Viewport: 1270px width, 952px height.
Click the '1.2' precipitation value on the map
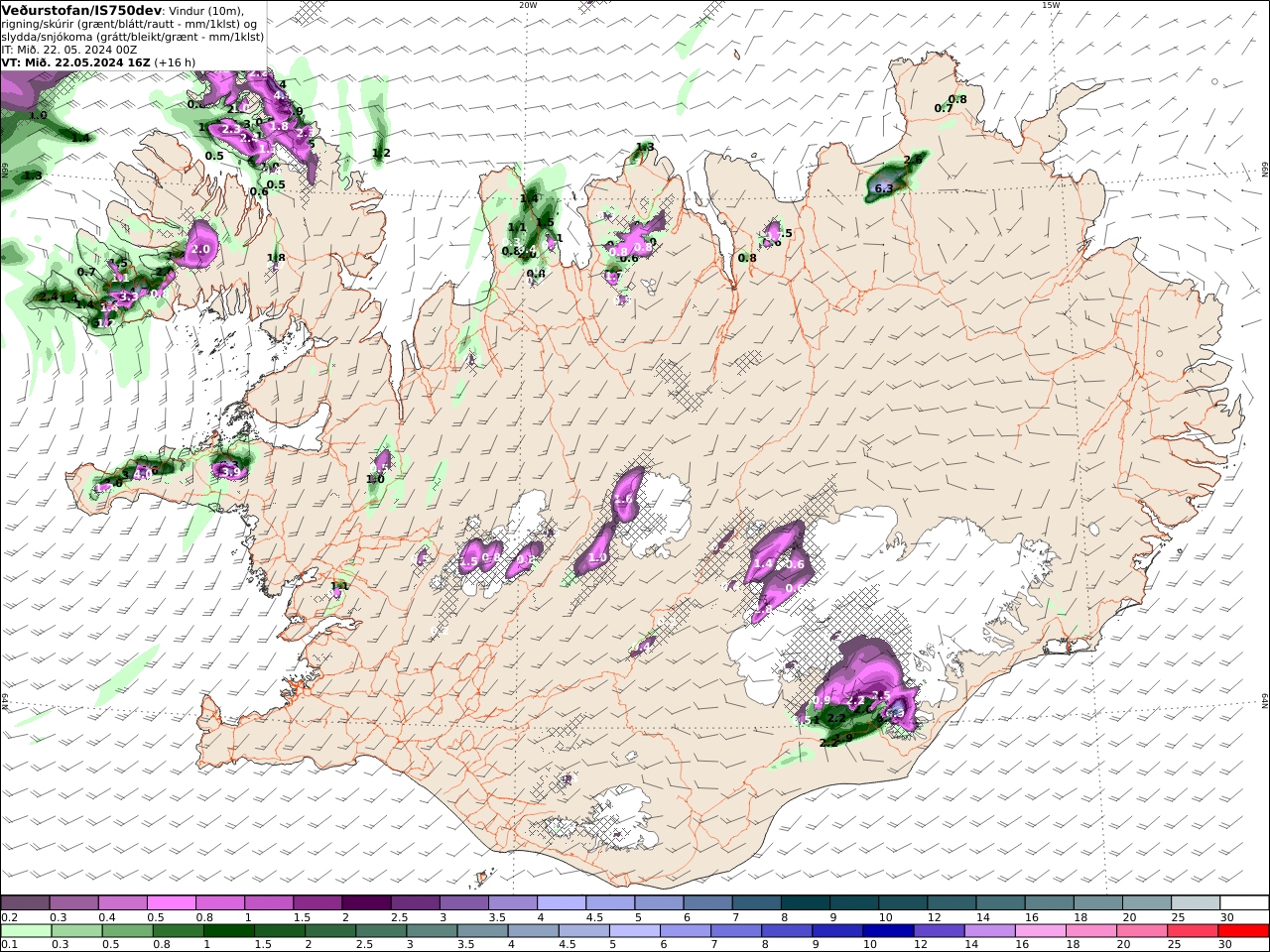381,153
